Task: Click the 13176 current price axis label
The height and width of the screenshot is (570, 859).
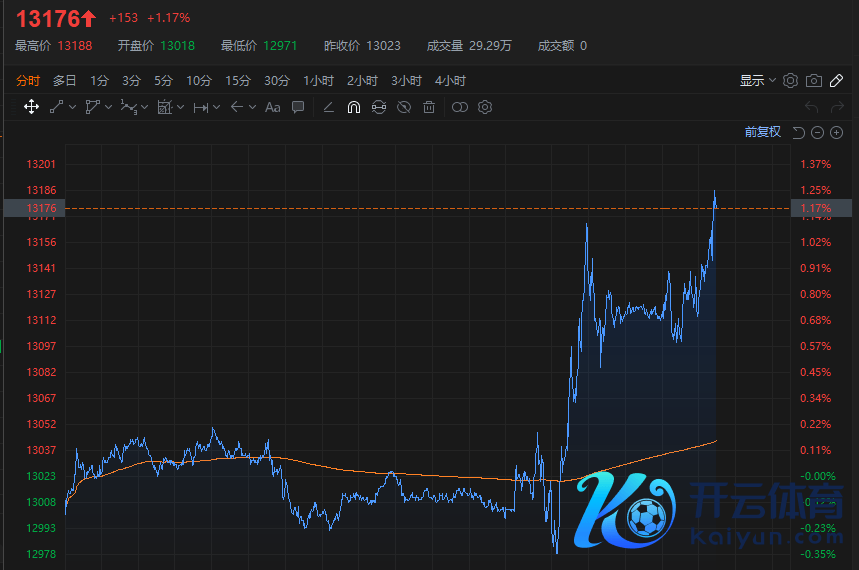Action: [44, 208]
